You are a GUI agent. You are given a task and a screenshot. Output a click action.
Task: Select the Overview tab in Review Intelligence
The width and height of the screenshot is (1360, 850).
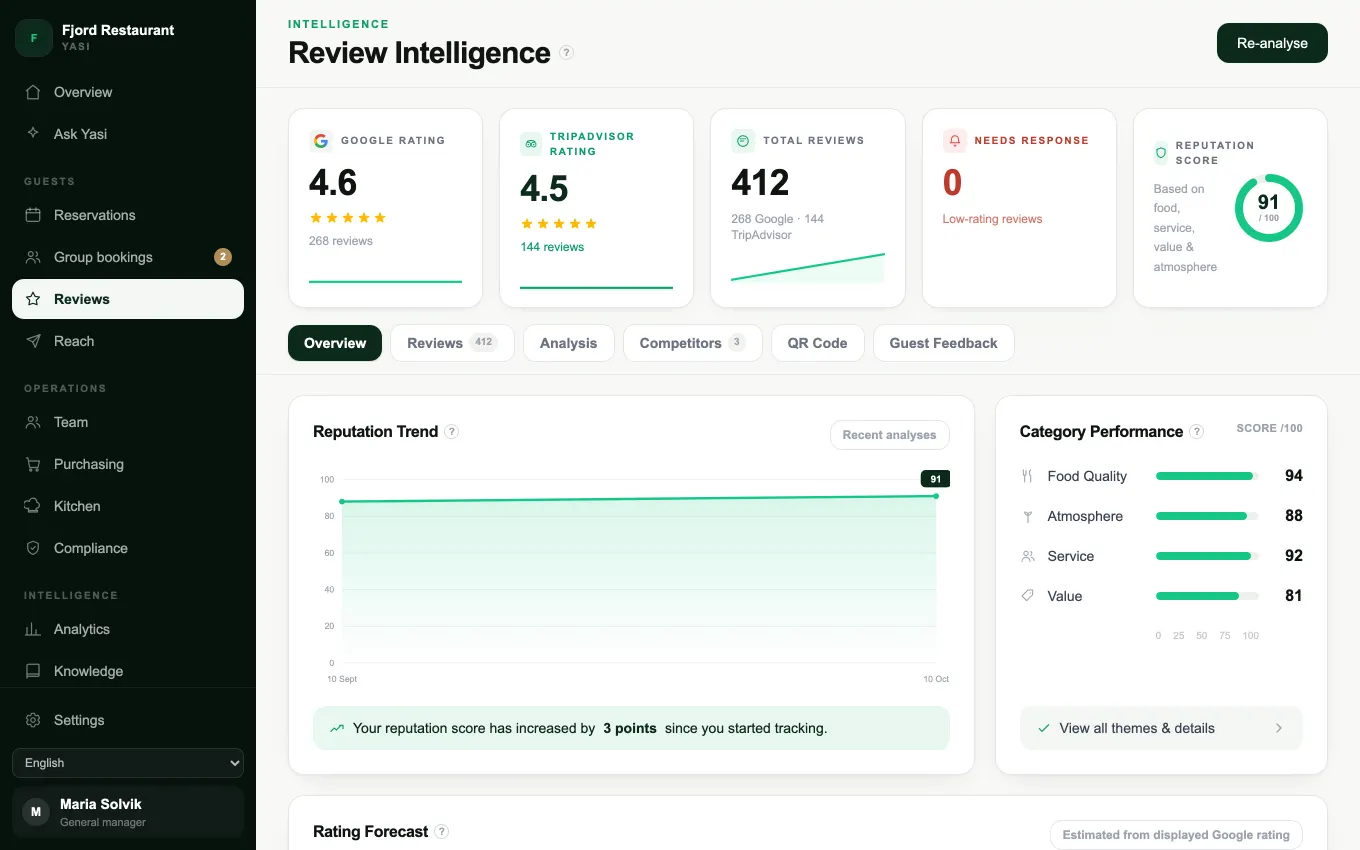(x=335, y=343)
